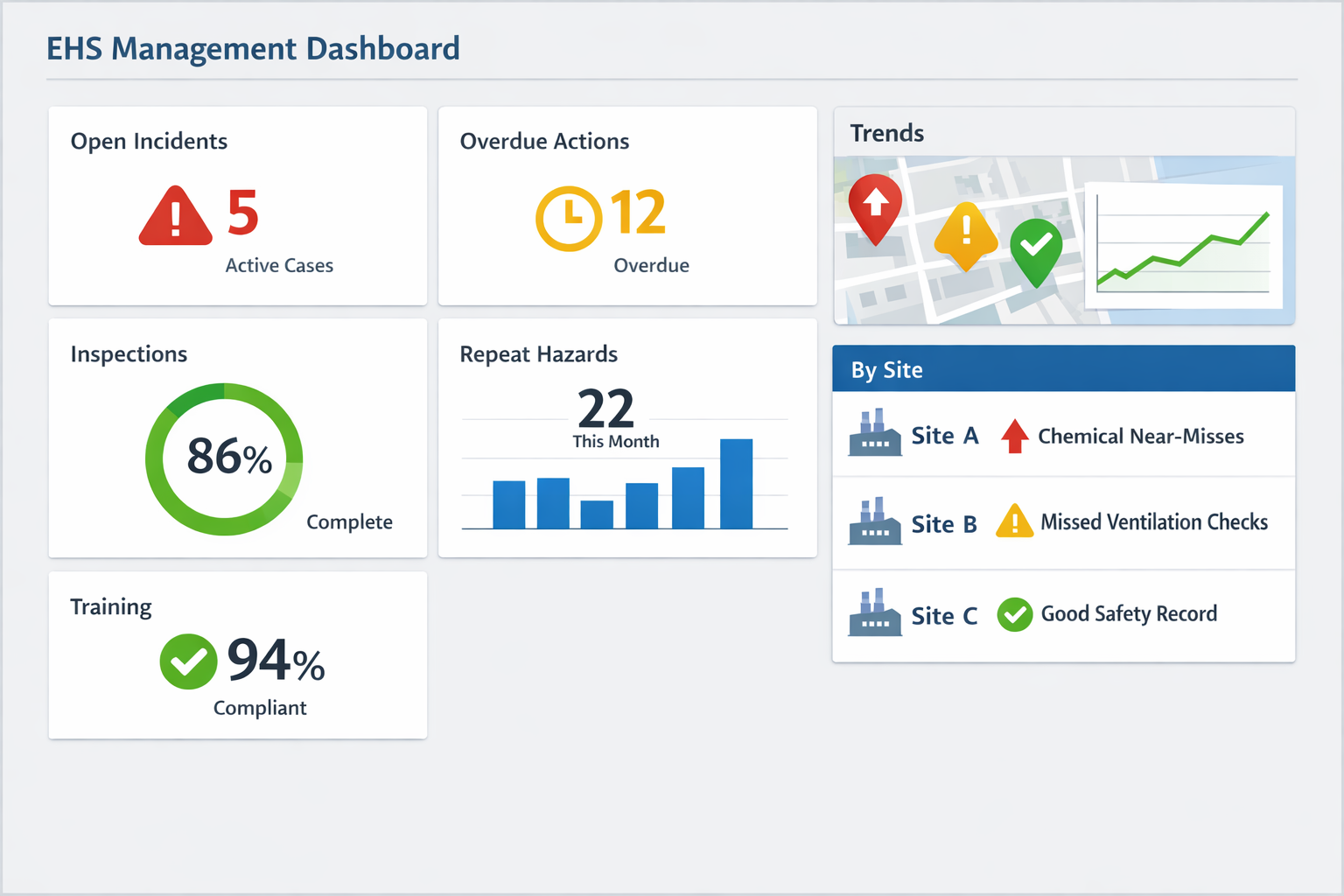Image resolution: width=1344 pixels, height=896 pixels.
Task: Click the Good Safety Record label
Action: pyautogui.click(x=1129, y=614)
